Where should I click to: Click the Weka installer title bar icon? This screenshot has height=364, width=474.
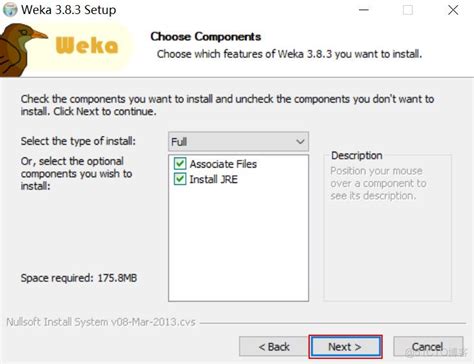(10, 10)
